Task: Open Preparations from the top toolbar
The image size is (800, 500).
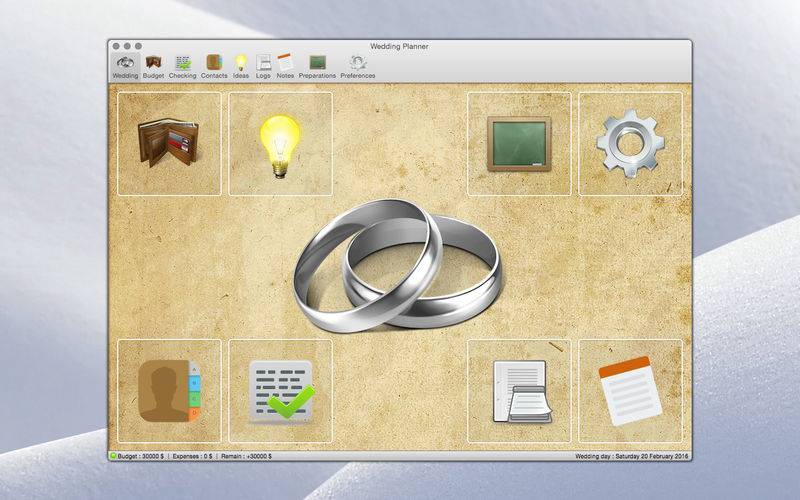Action: (317, 67)
